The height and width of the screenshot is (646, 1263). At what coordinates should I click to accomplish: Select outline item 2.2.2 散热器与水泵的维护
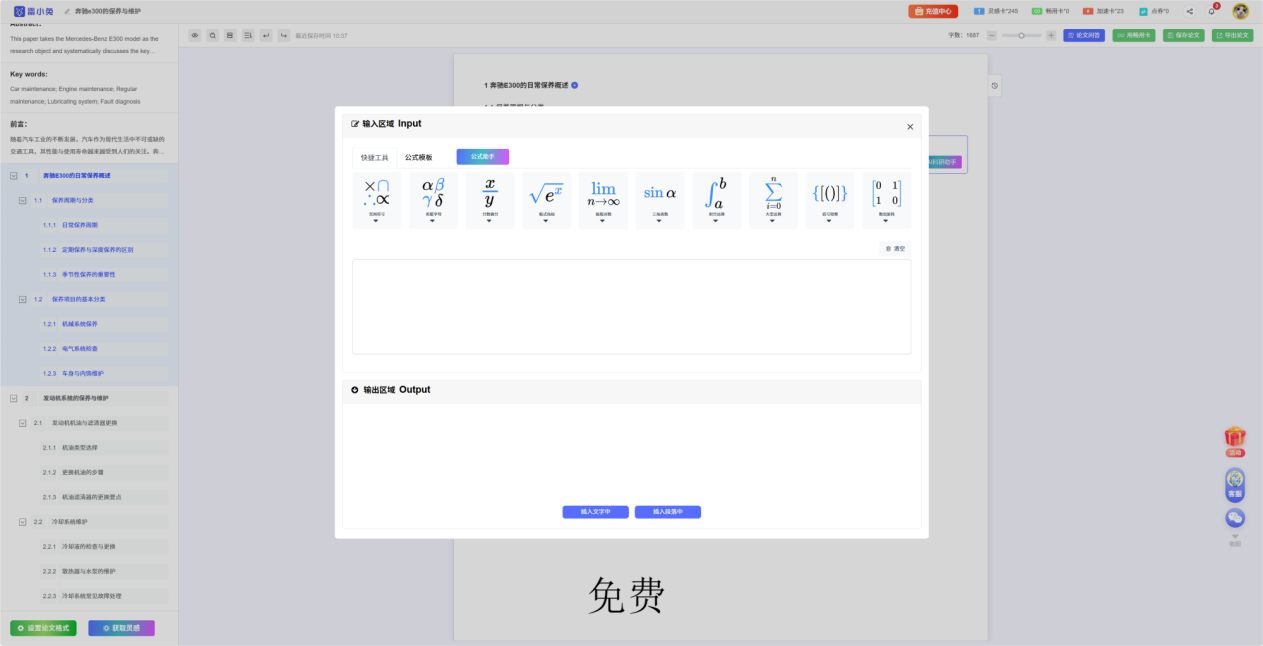(x=106, y=571)
